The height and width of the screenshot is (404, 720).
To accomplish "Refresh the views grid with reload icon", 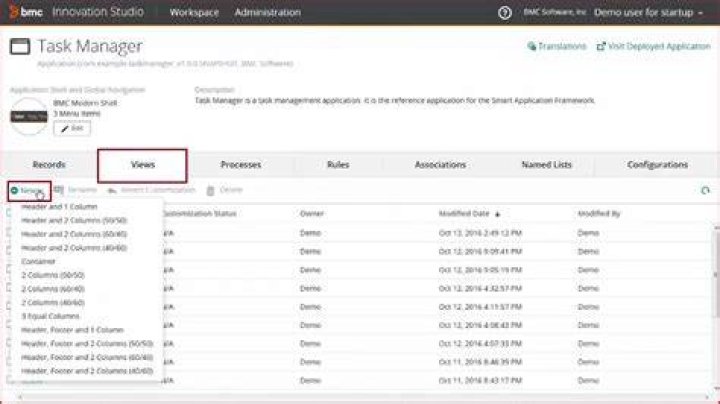I will pyautogui.click(x=705, y=190).
